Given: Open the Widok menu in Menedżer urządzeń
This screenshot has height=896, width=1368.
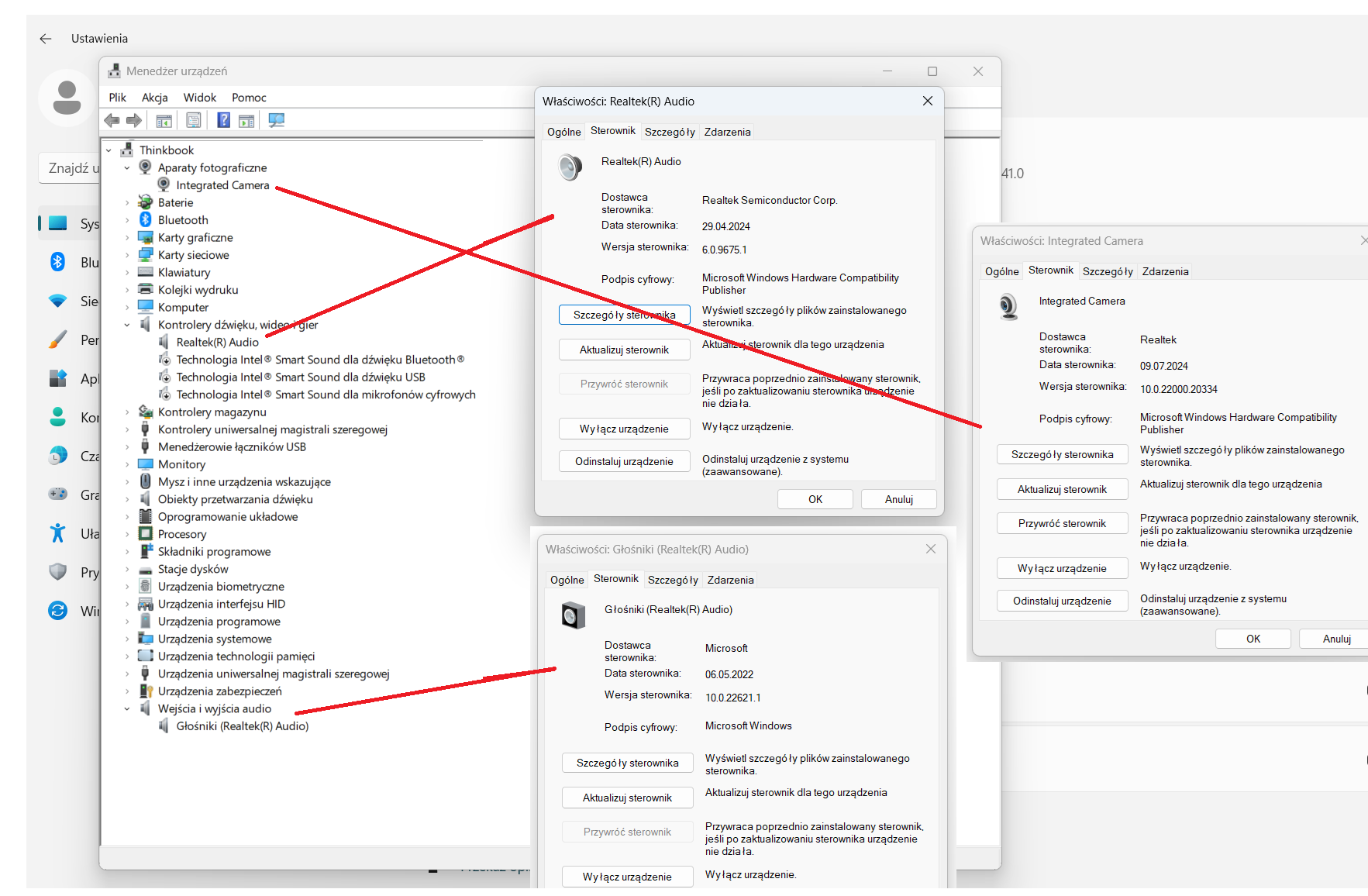Looking at the screenshot, I should point(199,98).
